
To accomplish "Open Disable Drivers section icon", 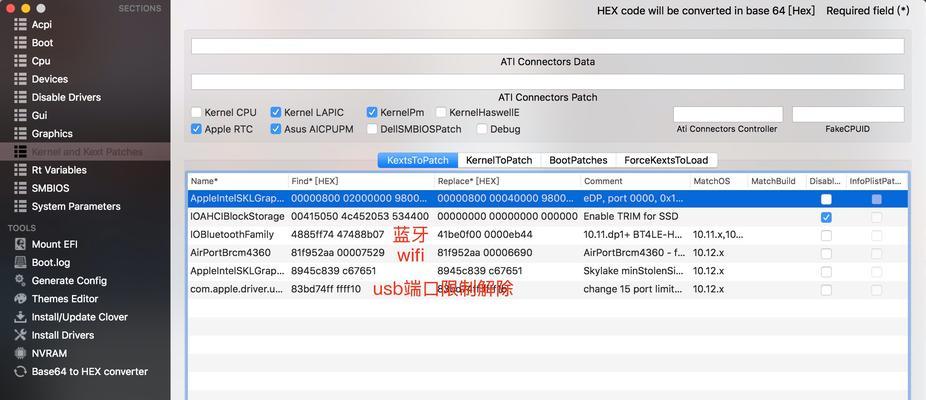I will click(21, 97).
